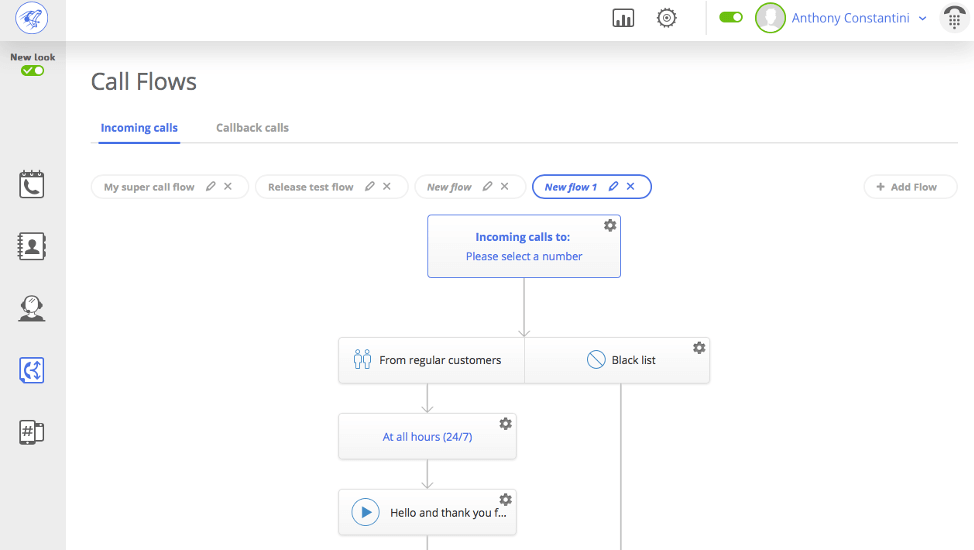
Task: Toggle the New look switch
Action: tap(32, 71)
